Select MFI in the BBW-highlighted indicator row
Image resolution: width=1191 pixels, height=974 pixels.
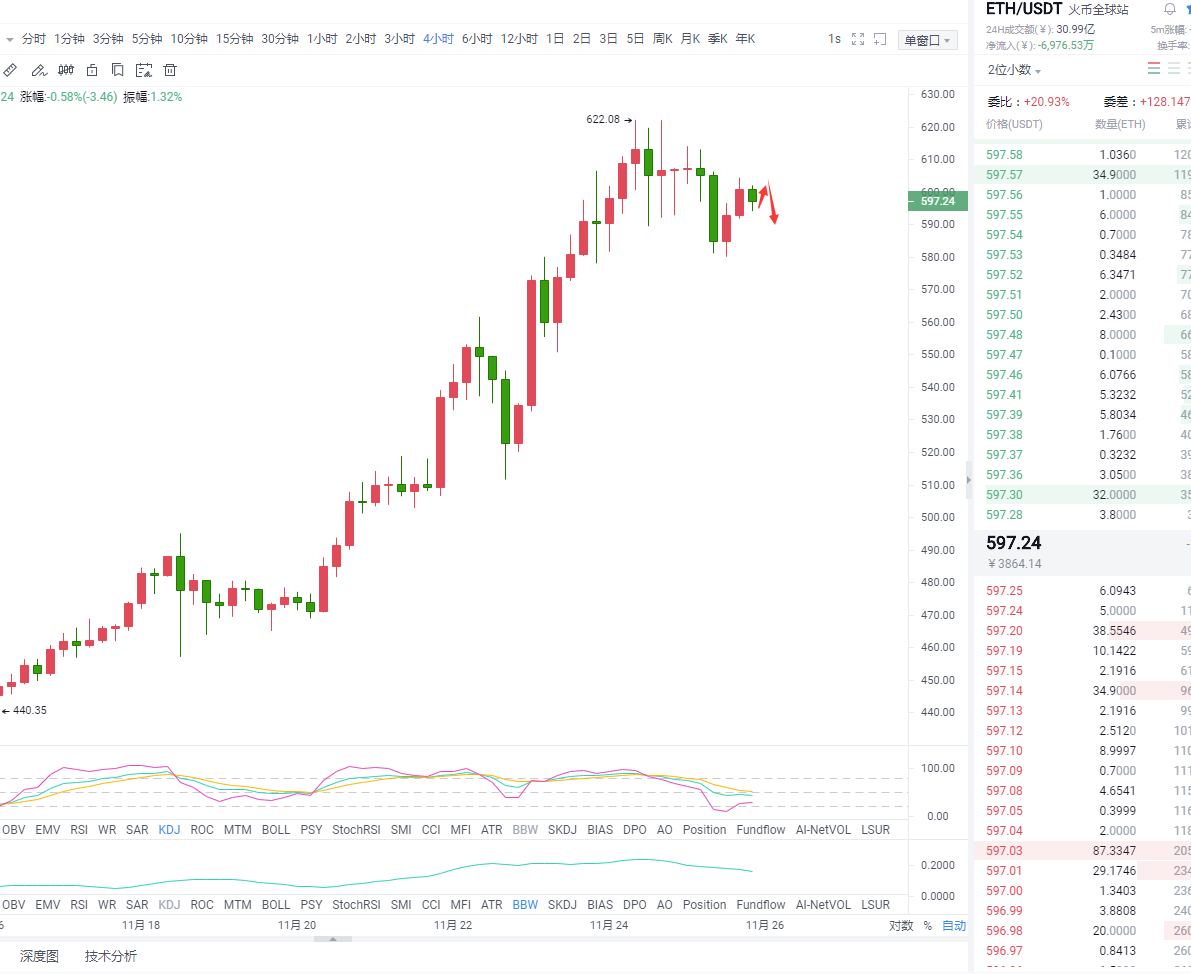point(460,905)
